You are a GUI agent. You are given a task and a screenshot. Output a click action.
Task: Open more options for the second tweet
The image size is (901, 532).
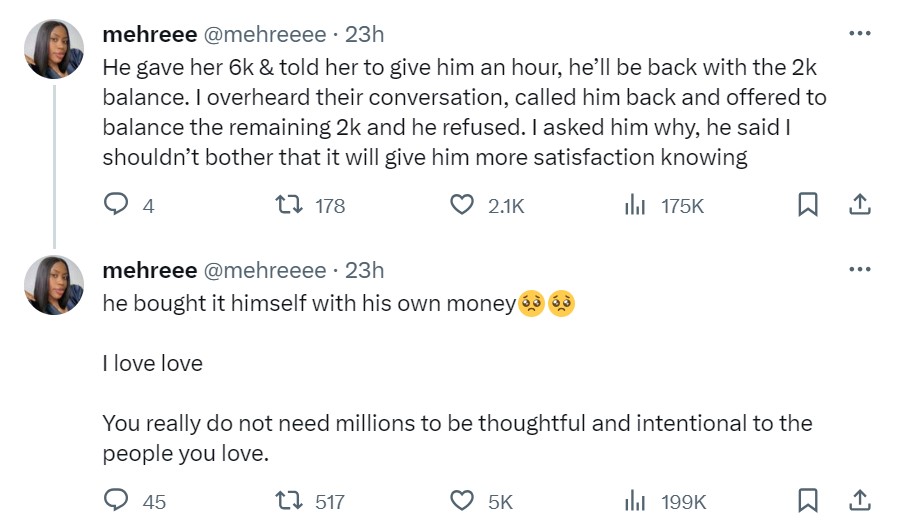tap(859, 270)
